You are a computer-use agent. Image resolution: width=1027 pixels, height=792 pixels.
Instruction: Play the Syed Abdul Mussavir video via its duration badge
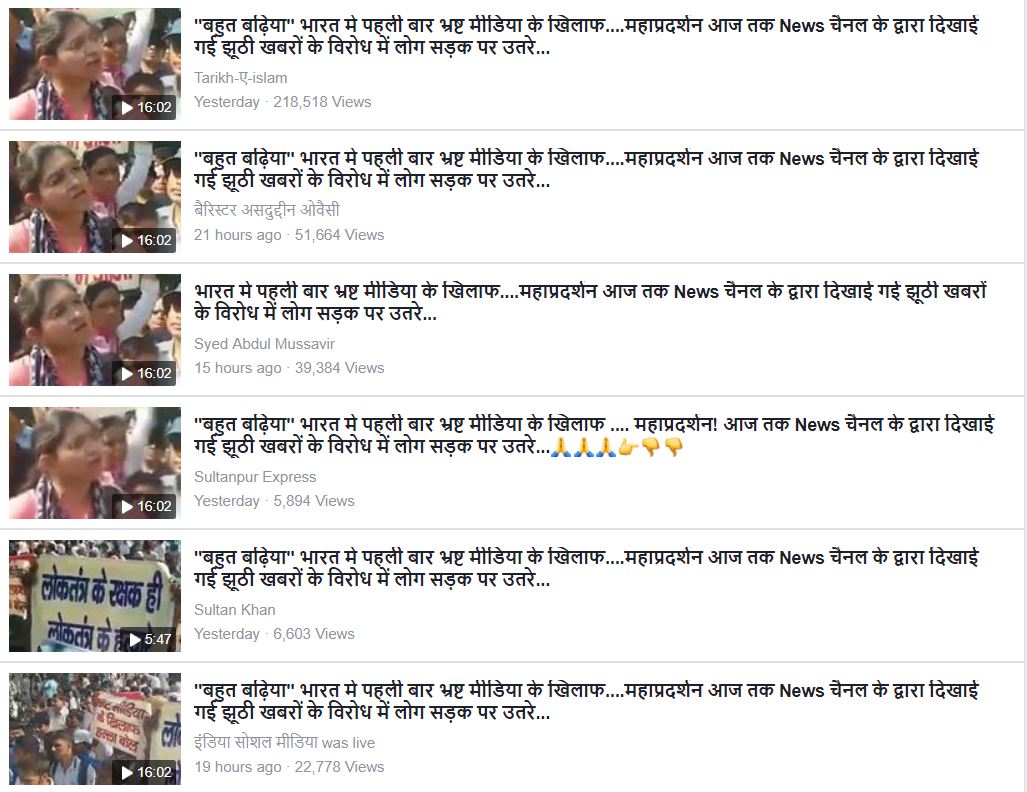coord(145,373)
